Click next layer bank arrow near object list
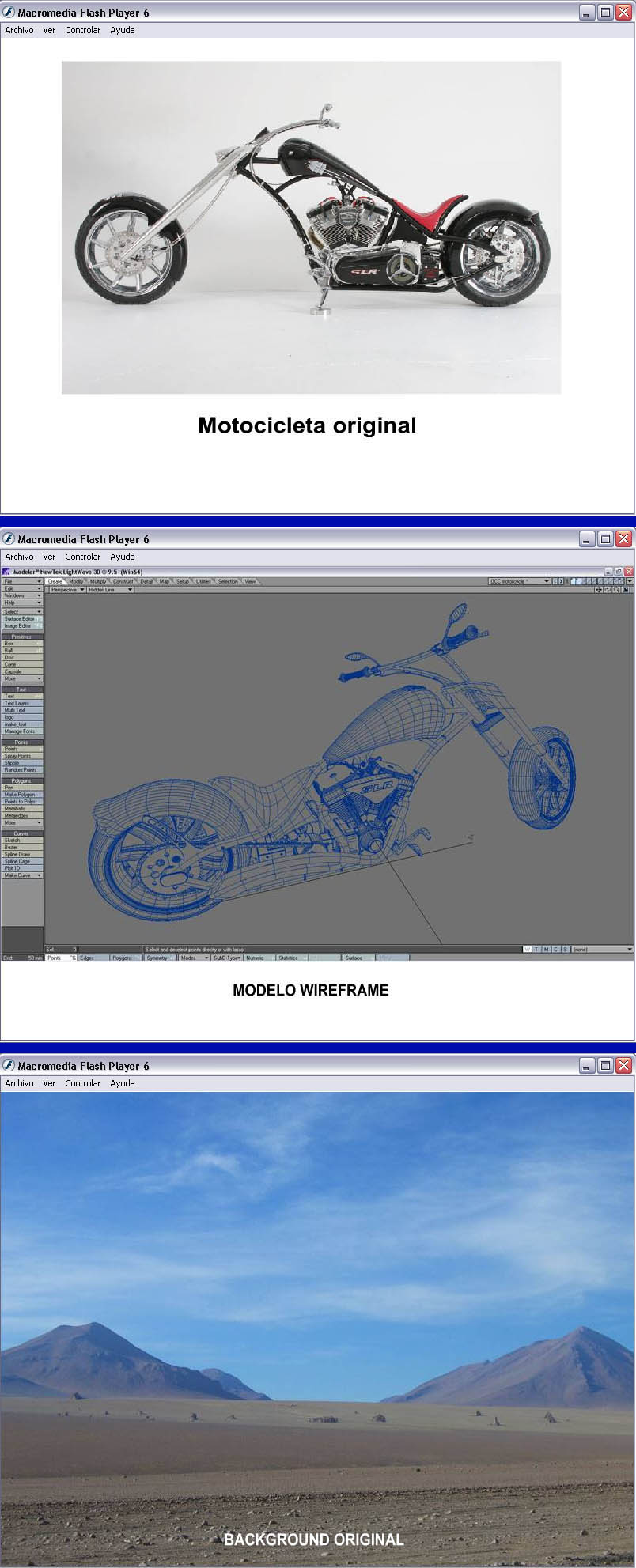This screenshot has width=636, height=1568. click(561, 581)
